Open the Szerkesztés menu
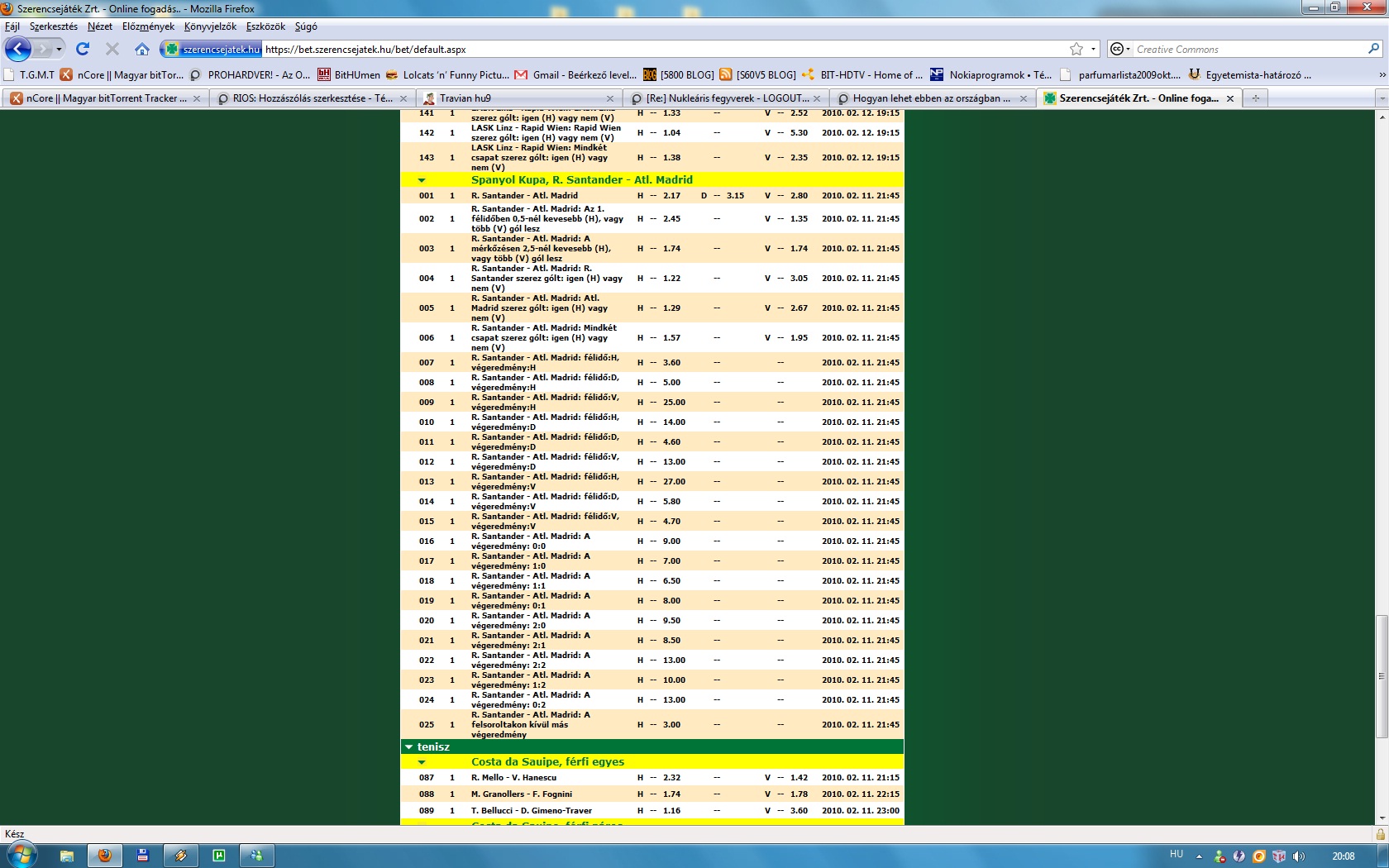 pos(54,26)
